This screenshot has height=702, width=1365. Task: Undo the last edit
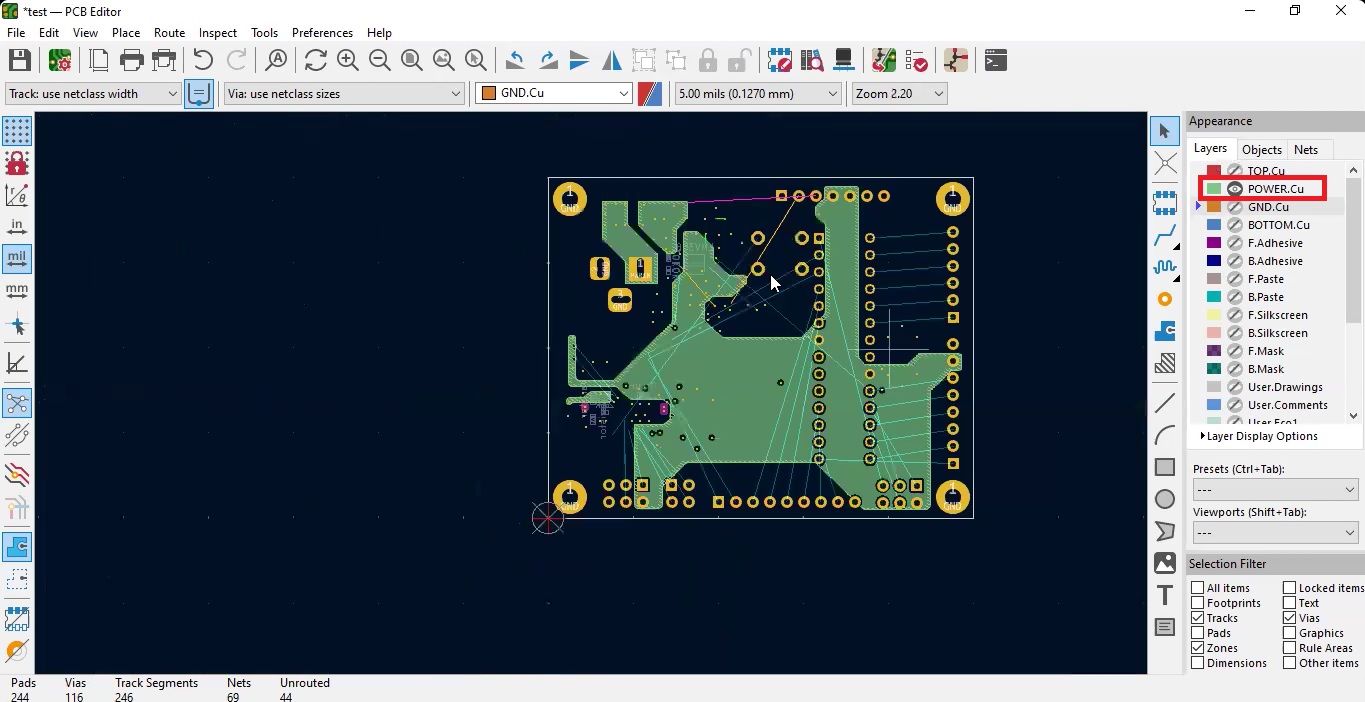[203, 60]
